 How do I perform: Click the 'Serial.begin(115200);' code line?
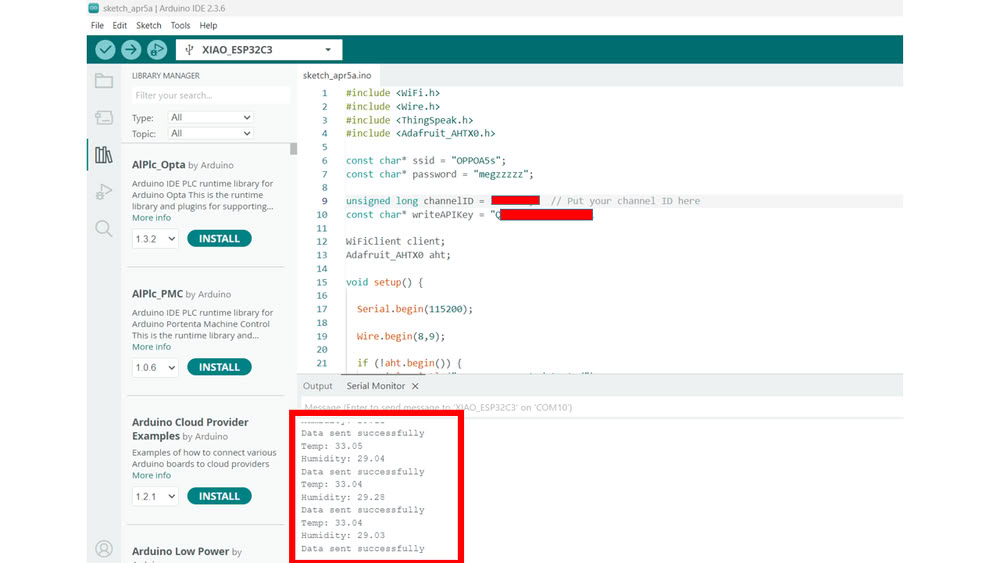pyautogui.click(x=415, y=309)
